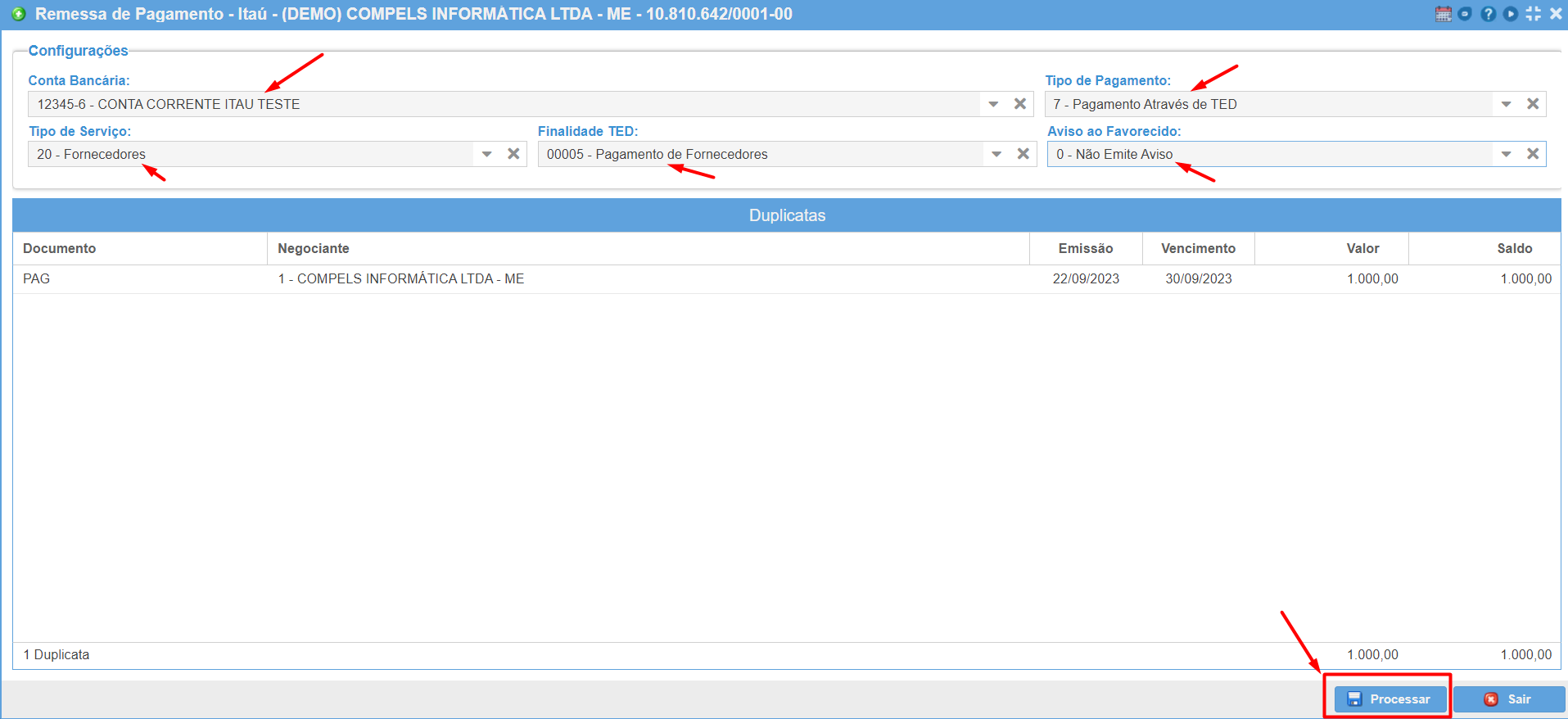
Task: Clear the Conta Bancária selection
Action: 1020,104
